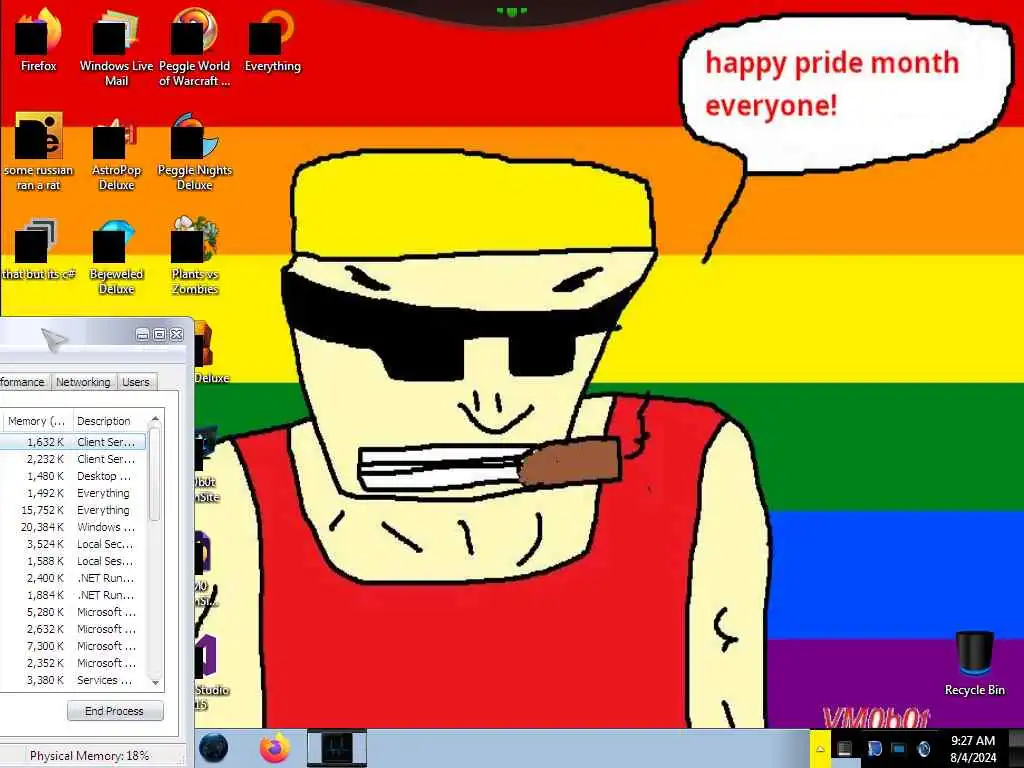Select the Microsoft ... row with 5,280 K
The image size is (1024, 768).
73,612
